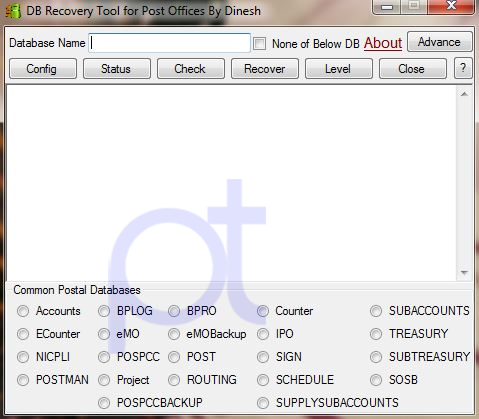Select the BPRO radio button
The width and height of the screenshot is (479, 419).
pyautogui.click(x=174, y=311)
